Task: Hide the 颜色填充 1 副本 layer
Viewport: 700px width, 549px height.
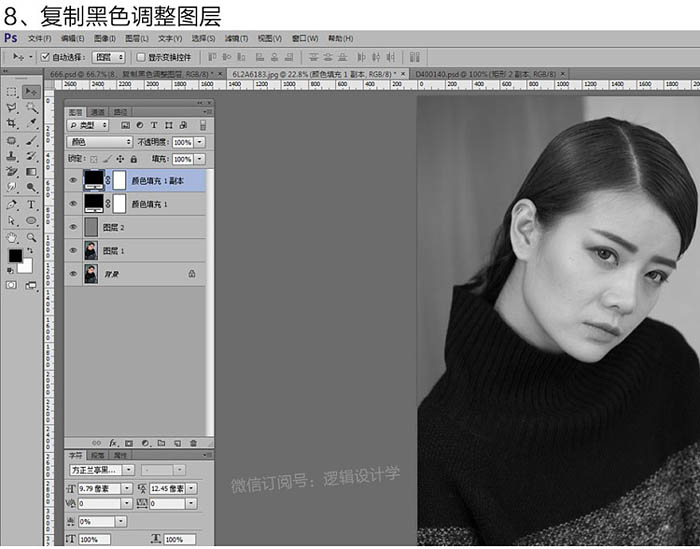Action: 73,180
